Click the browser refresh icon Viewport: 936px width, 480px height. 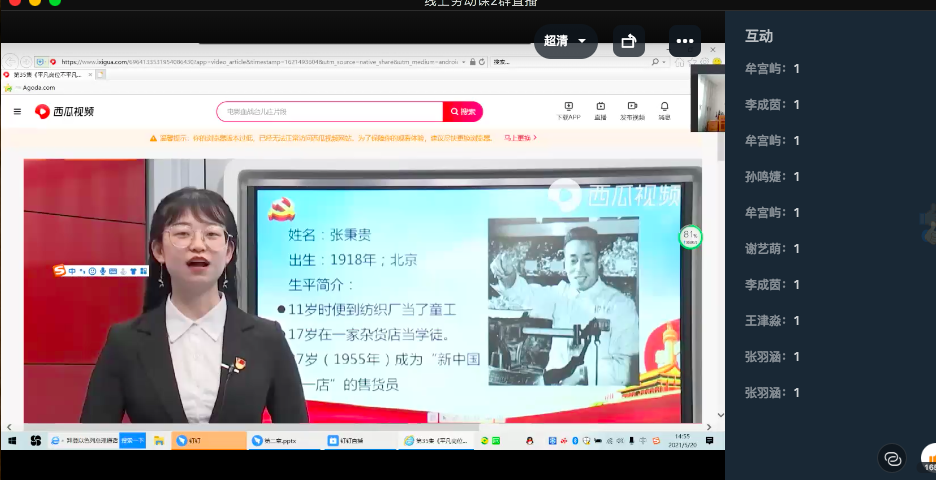point(482,61)
